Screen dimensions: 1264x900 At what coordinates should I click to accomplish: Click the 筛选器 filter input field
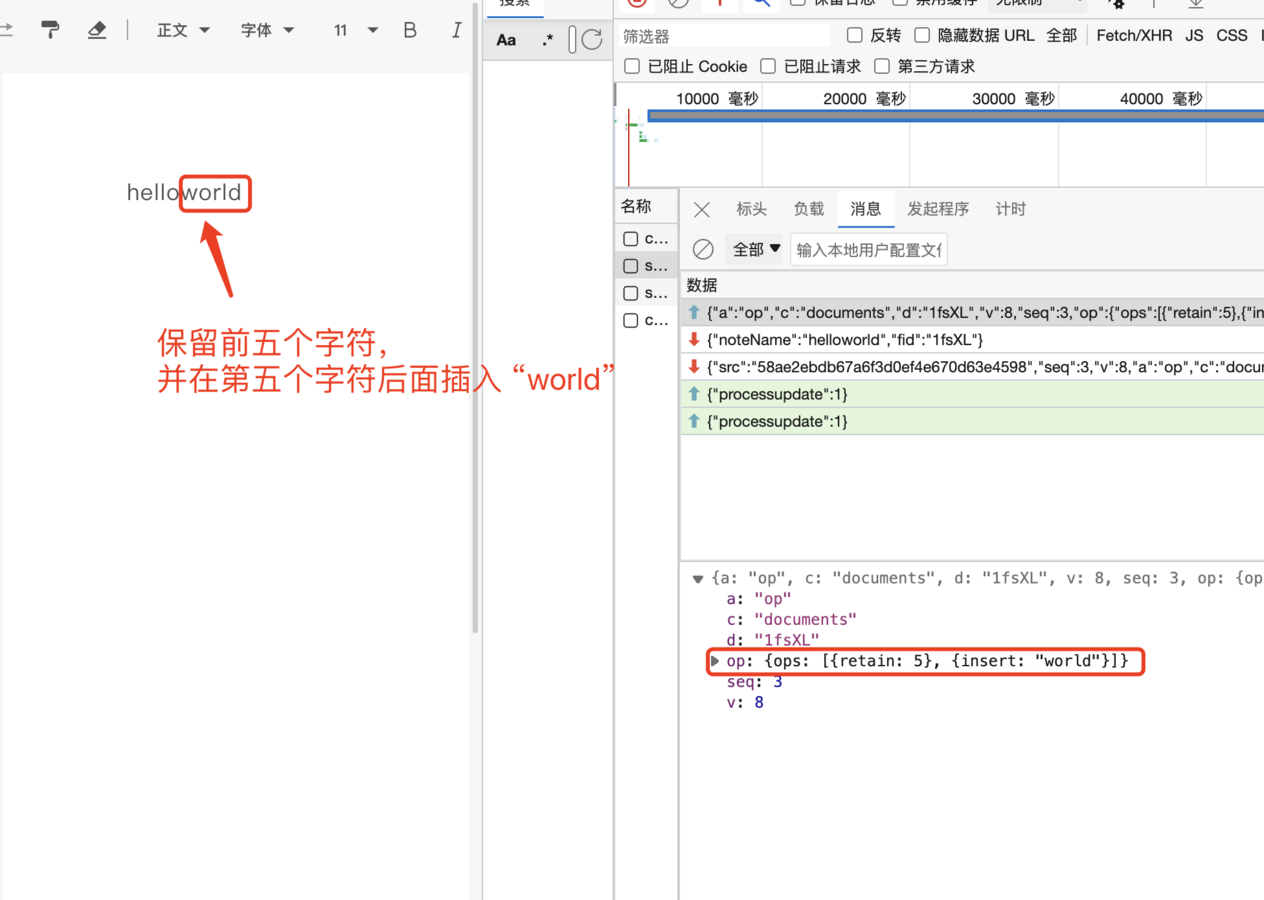pyautogui.click(x=724, y=36)
